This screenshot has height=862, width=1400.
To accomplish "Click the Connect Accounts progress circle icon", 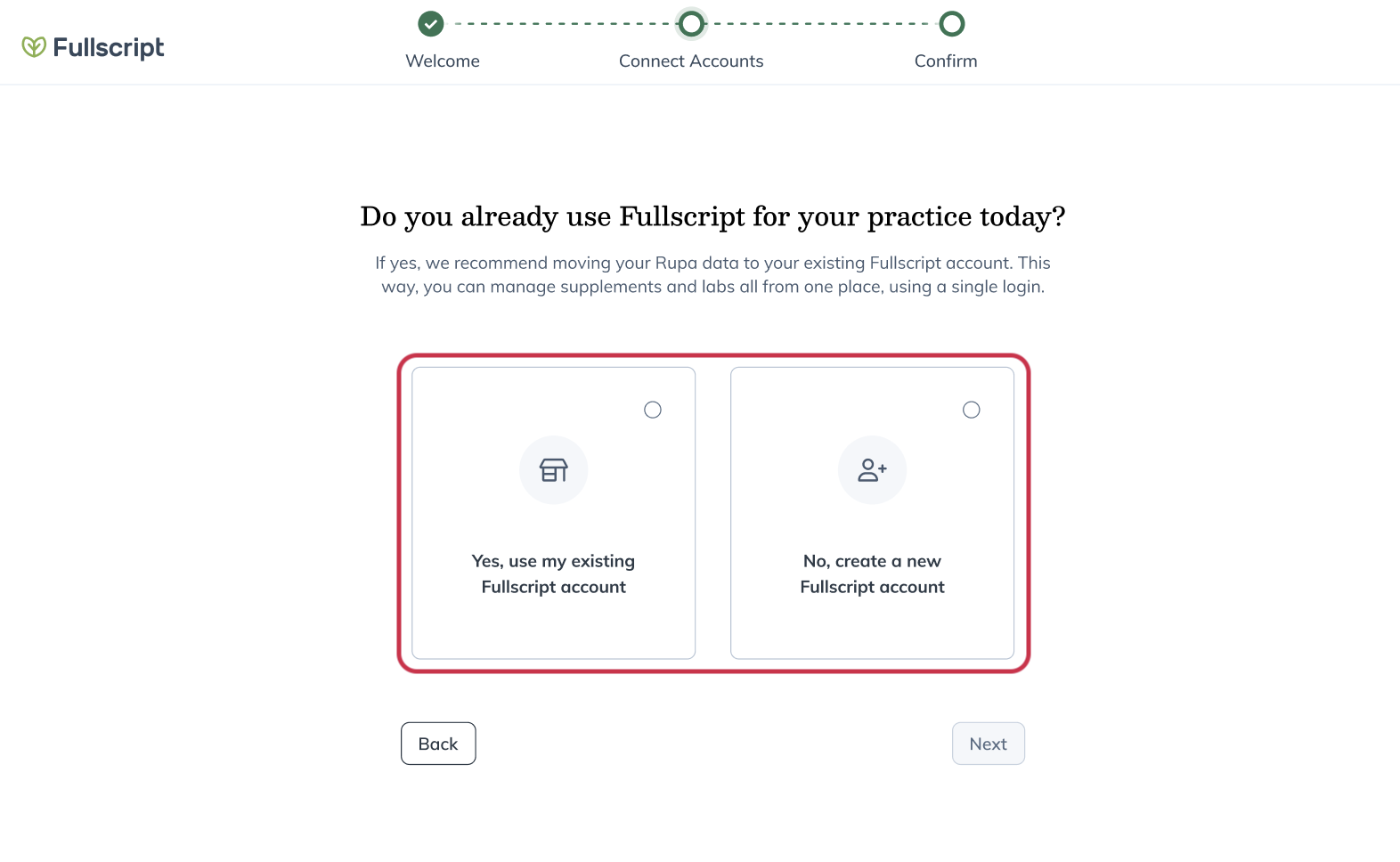I will click(x=691, y=24).
